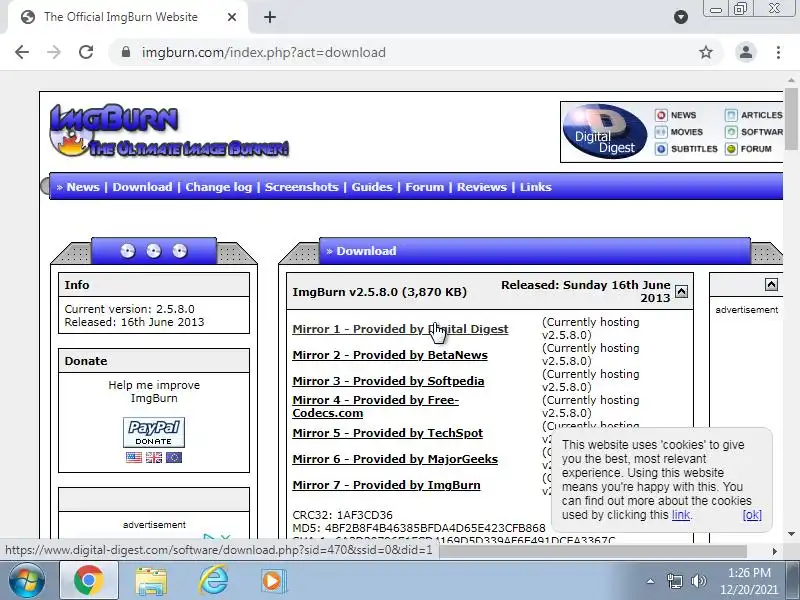Open the Change log nav item
This screenshot has height=600, width=800.
(x=218, y=187)
